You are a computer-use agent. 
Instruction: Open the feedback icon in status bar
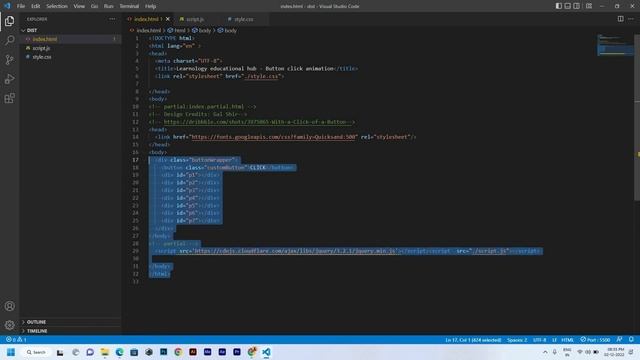[x=620, y=340]
